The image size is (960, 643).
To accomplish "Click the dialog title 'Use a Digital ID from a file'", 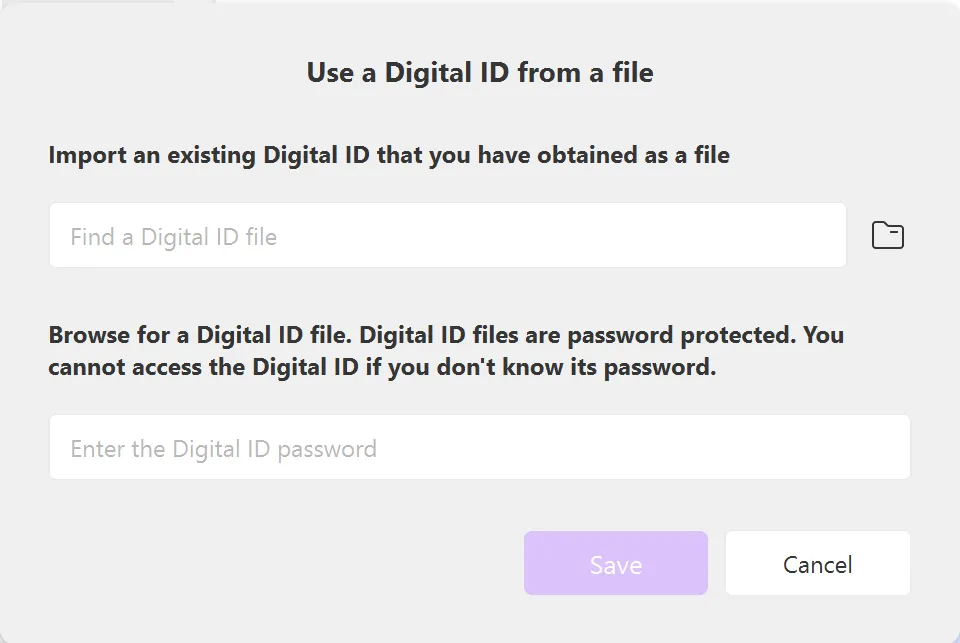I will click(479, 73).
